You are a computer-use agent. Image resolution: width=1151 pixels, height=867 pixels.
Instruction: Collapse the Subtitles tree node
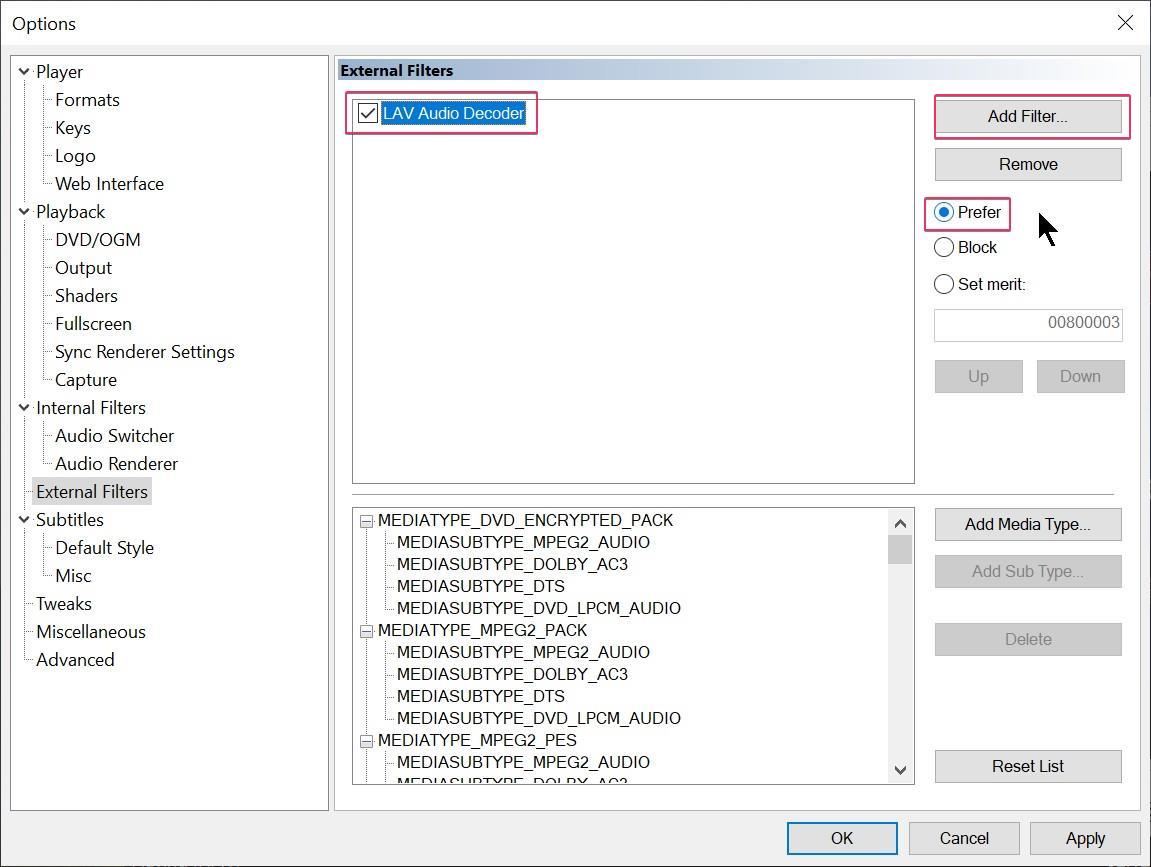pos(24,520)
